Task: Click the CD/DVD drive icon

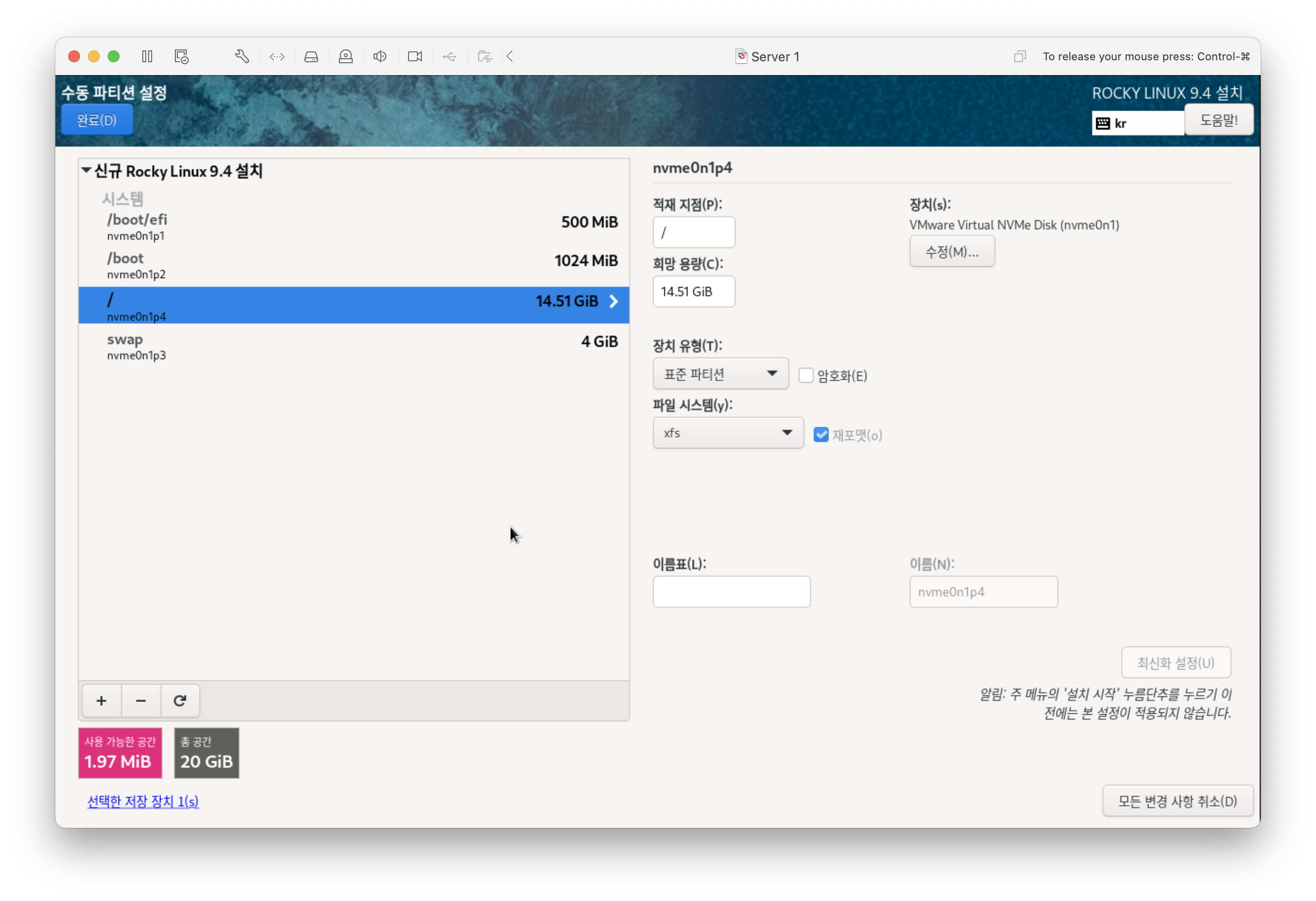Action: [345, 57]
